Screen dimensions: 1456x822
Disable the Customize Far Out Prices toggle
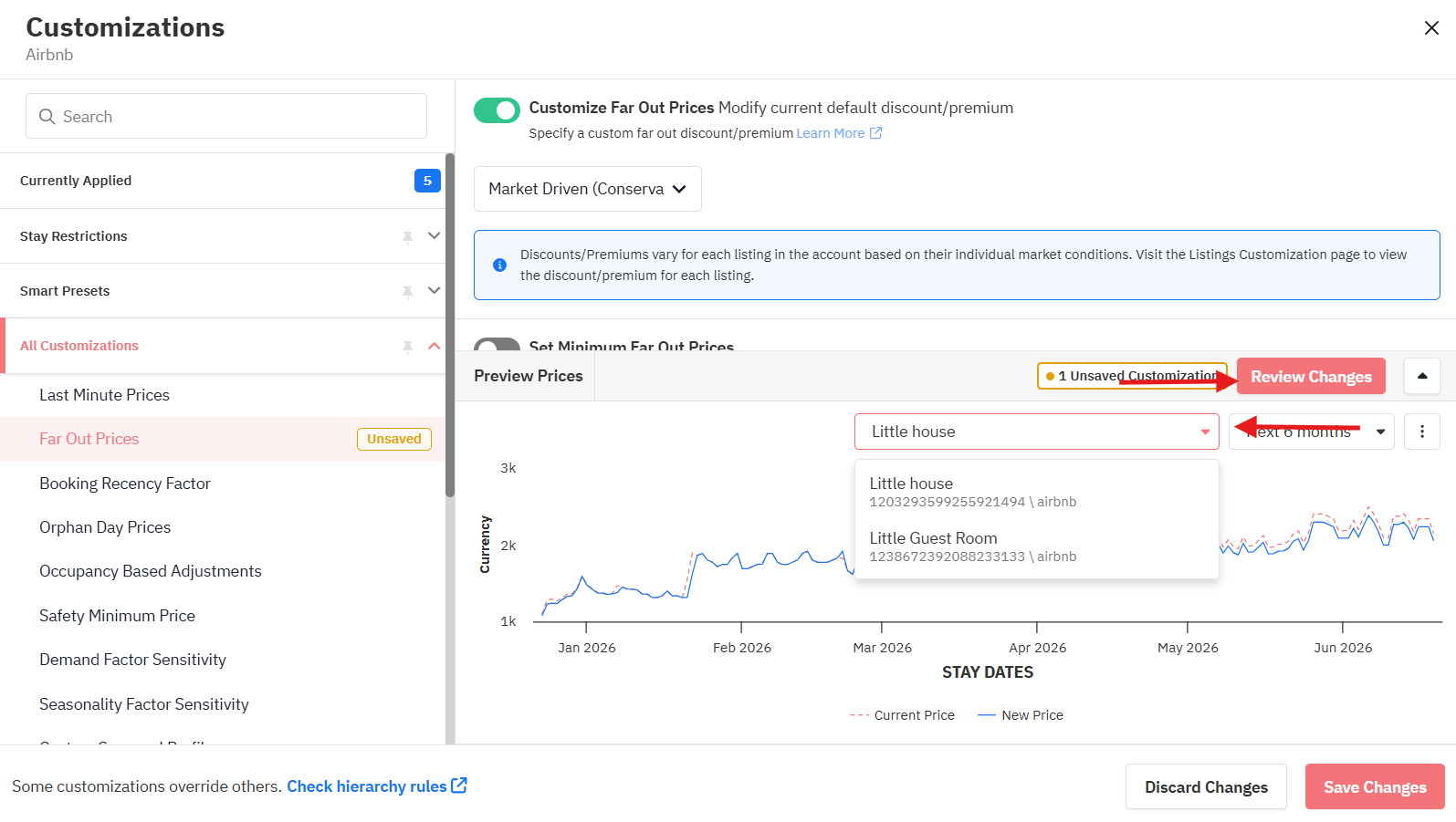(x=497, y=110)
